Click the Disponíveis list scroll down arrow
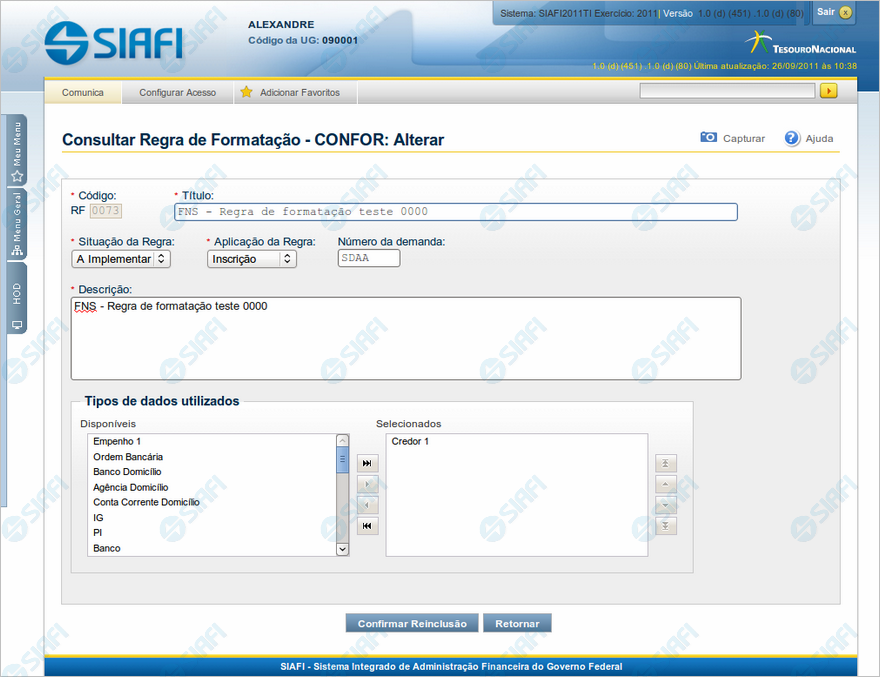This screenshot has height=677, width=880. click(342, 549)
